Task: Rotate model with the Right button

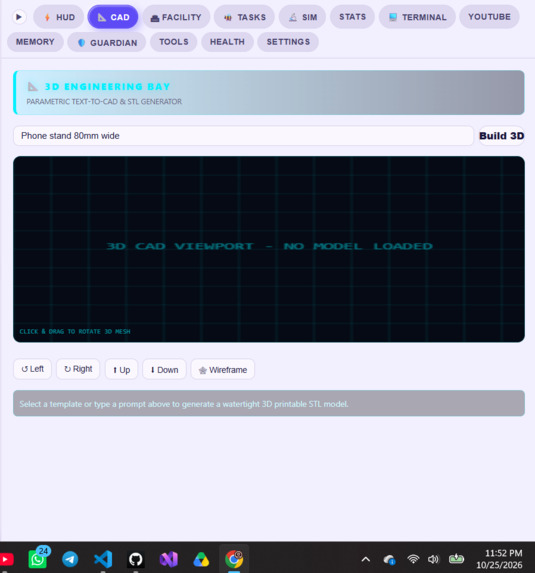Action: tap(78, 369)
